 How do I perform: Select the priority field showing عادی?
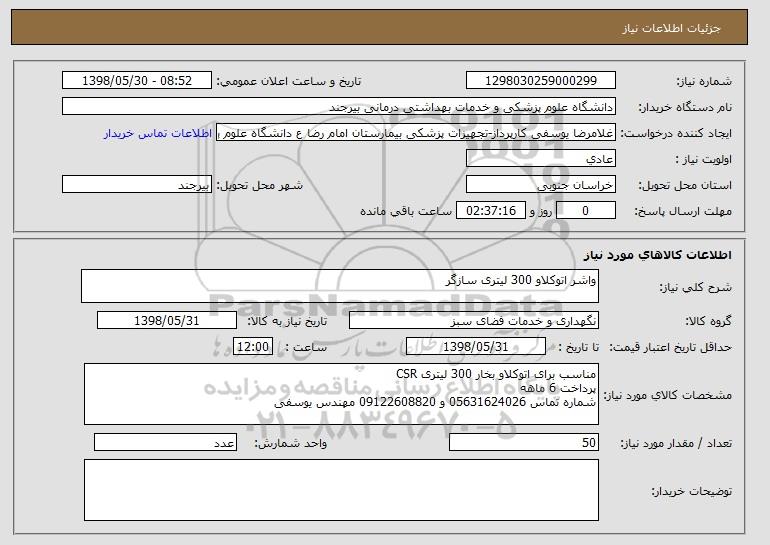(x=541, y=159)
